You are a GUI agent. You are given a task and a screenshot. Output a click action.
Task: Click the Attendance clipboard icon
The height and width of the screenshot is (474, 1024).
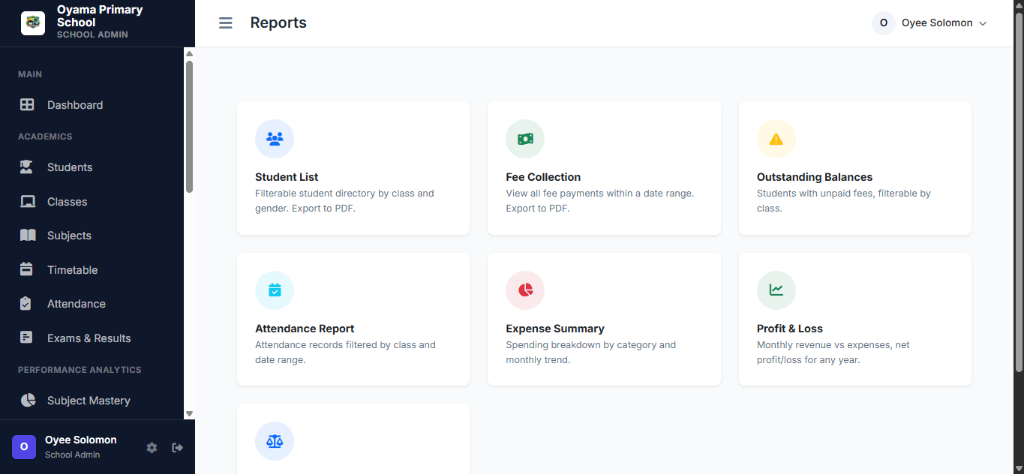coord(26,304)
